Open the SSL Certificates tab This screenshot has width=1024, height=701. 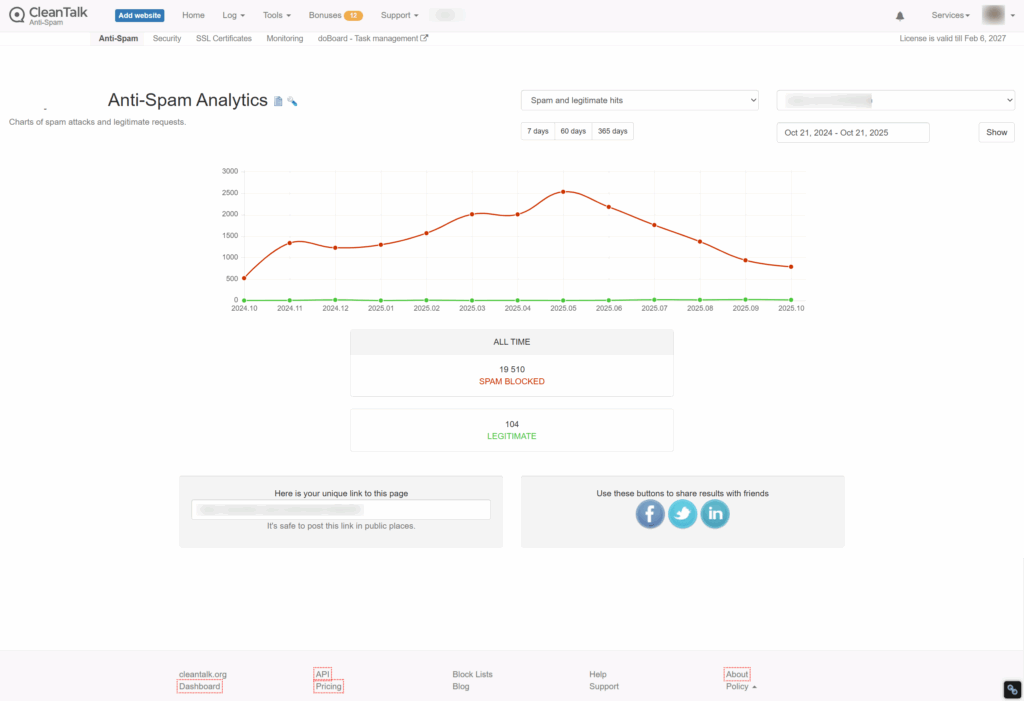pos(224,38)
